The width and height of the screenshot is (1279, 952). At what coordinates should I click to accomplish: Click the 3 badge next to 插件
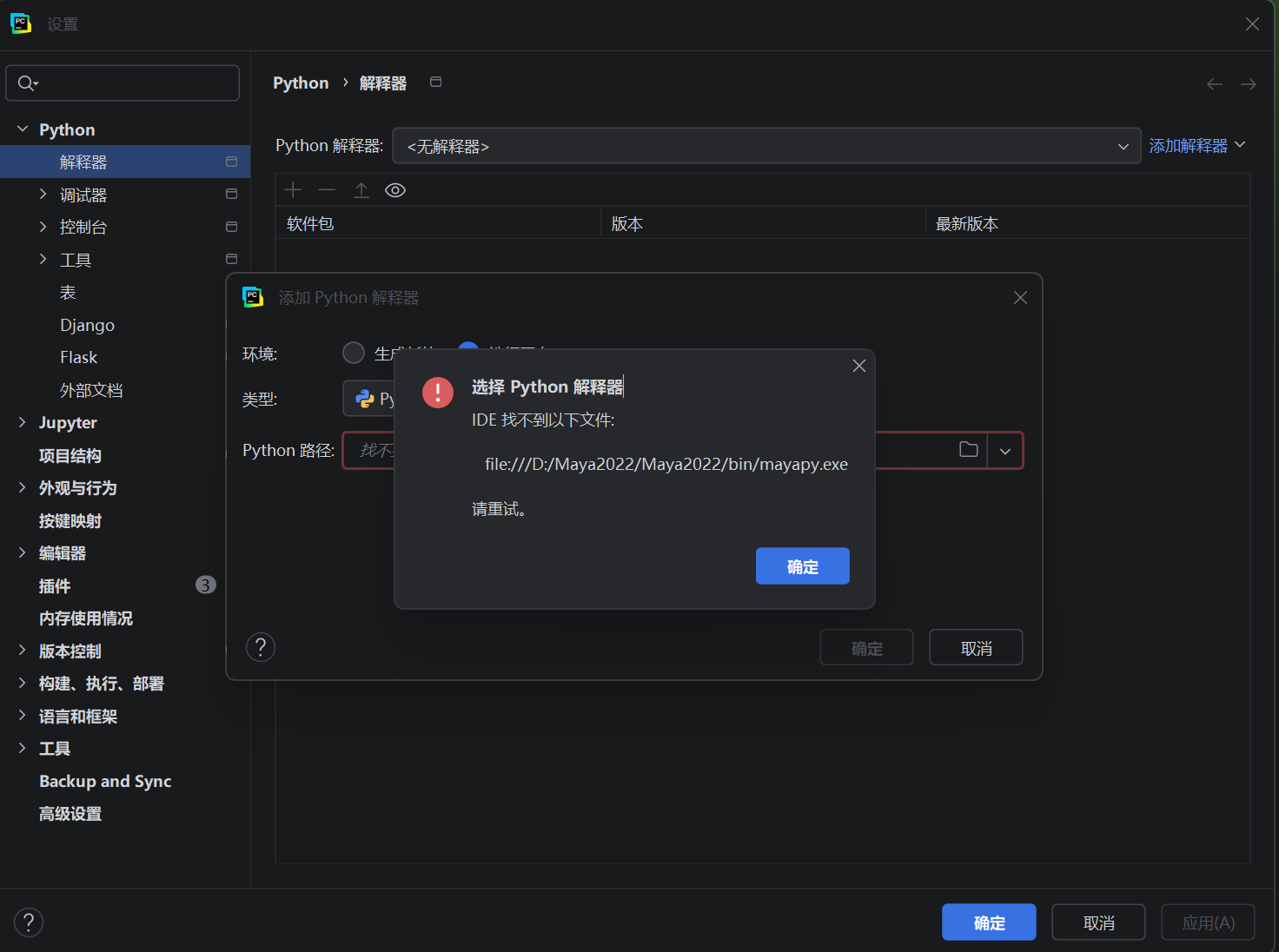point(205,585)
